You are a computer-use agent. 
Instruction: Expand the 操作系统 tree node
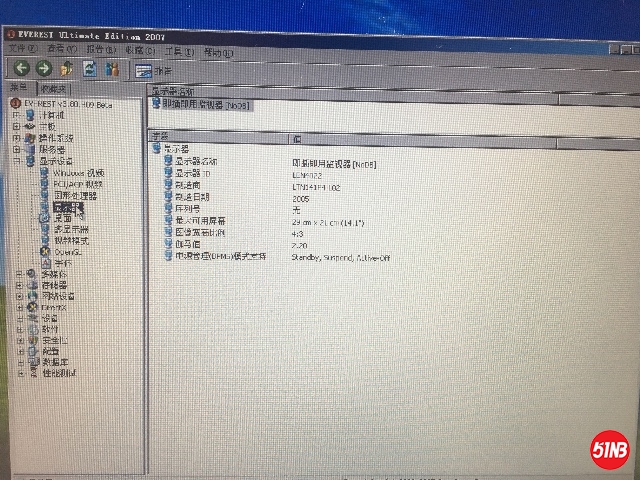click(x=16, y=138)
